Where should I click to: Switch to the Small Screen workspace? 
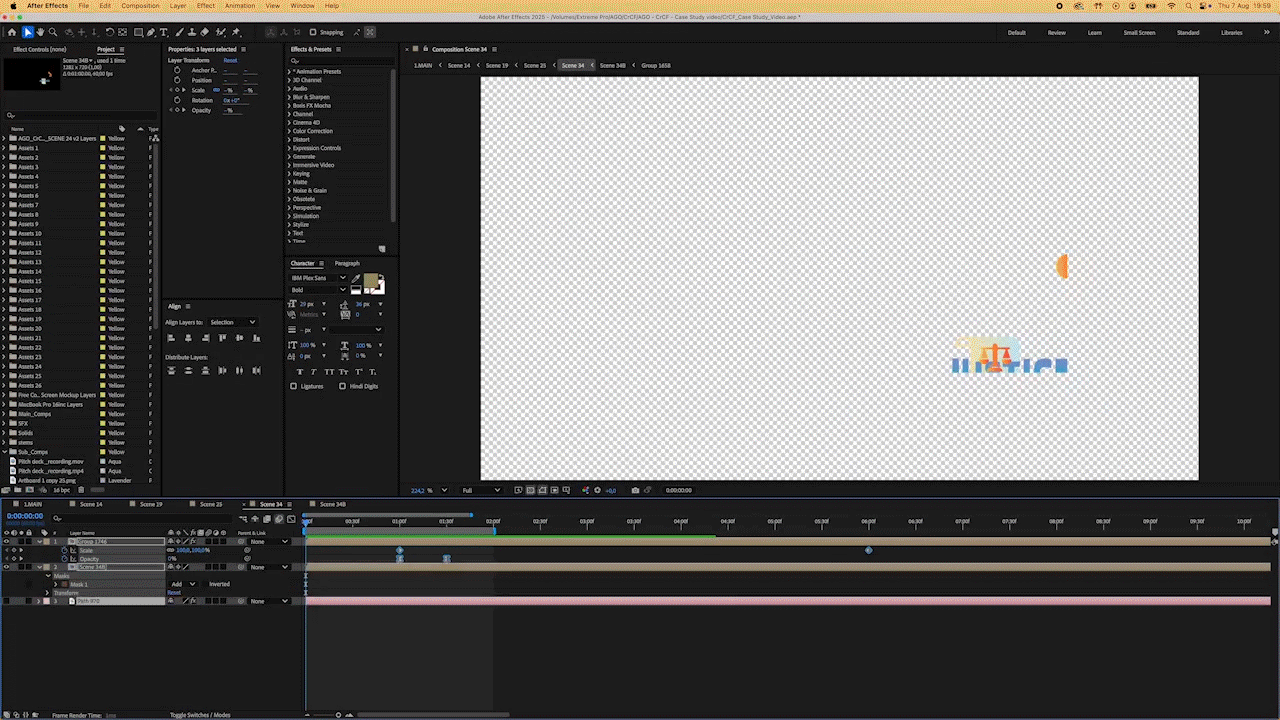click(1139, 32)
